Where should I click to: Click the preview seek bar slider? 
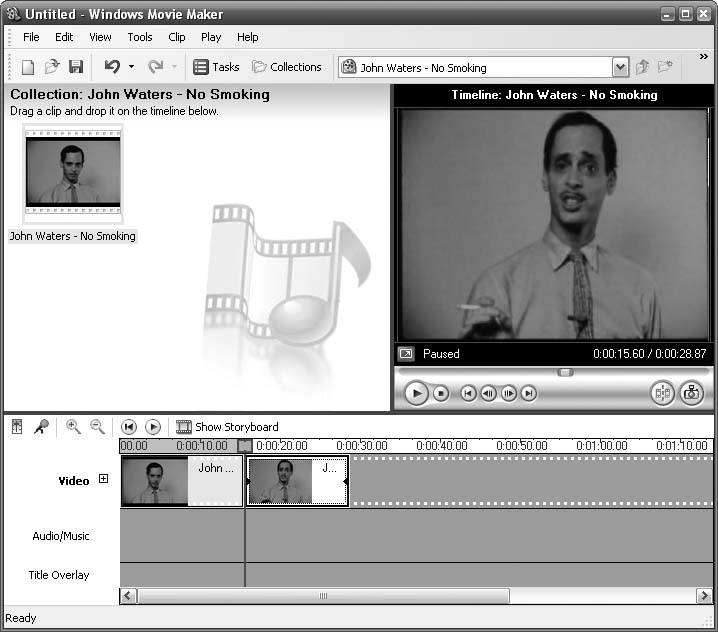point(565,372)
